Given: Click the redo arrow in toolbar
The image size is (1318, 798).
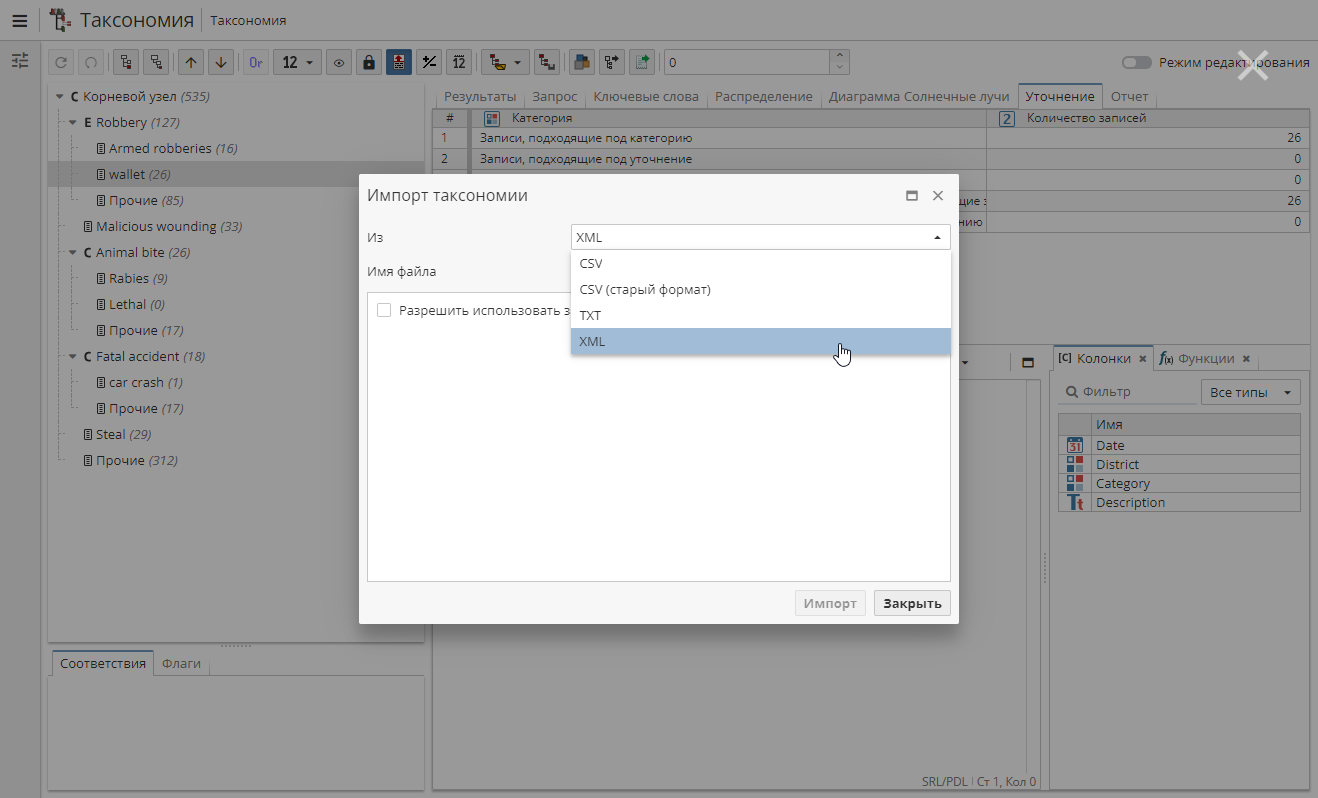Looking at the screenshot, I should coord(91,62).
